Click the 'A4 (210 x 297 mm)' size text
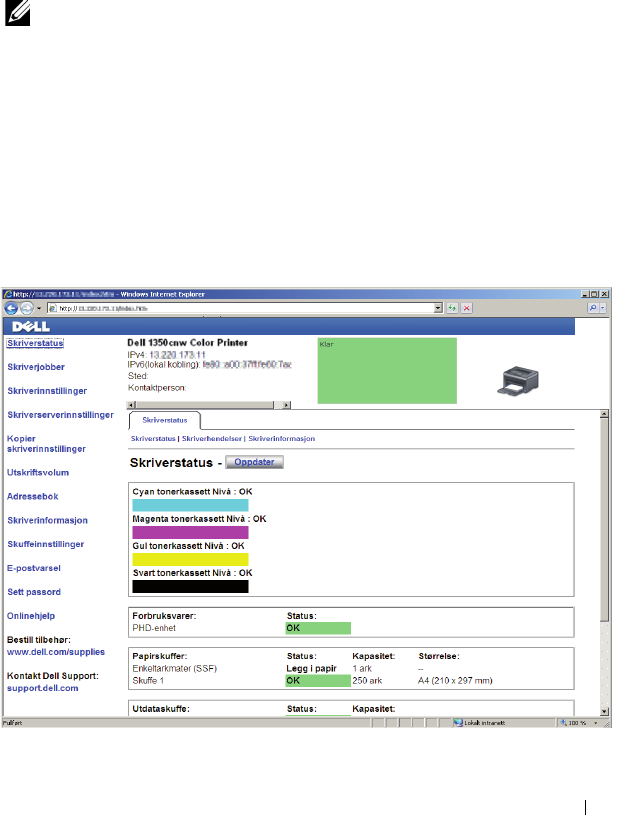This screenshot has width=642, height=815. point(455,680)
